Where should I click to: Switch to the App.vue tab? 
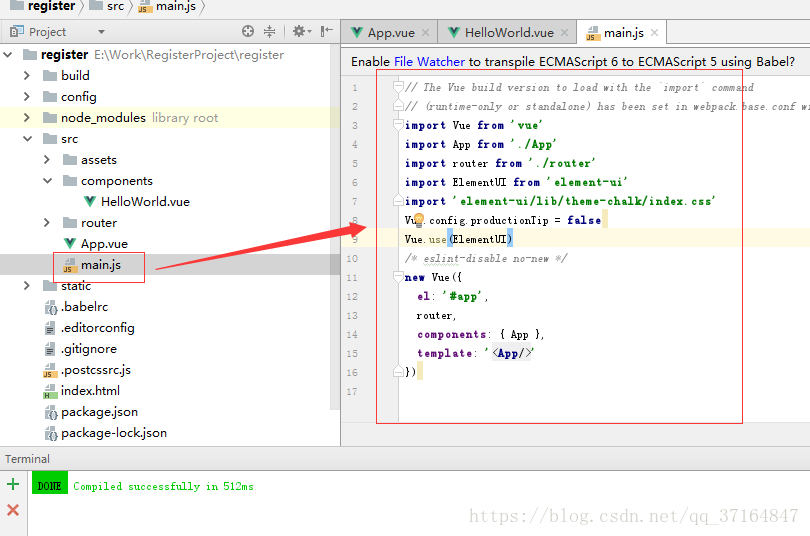[x=391, y=33]
